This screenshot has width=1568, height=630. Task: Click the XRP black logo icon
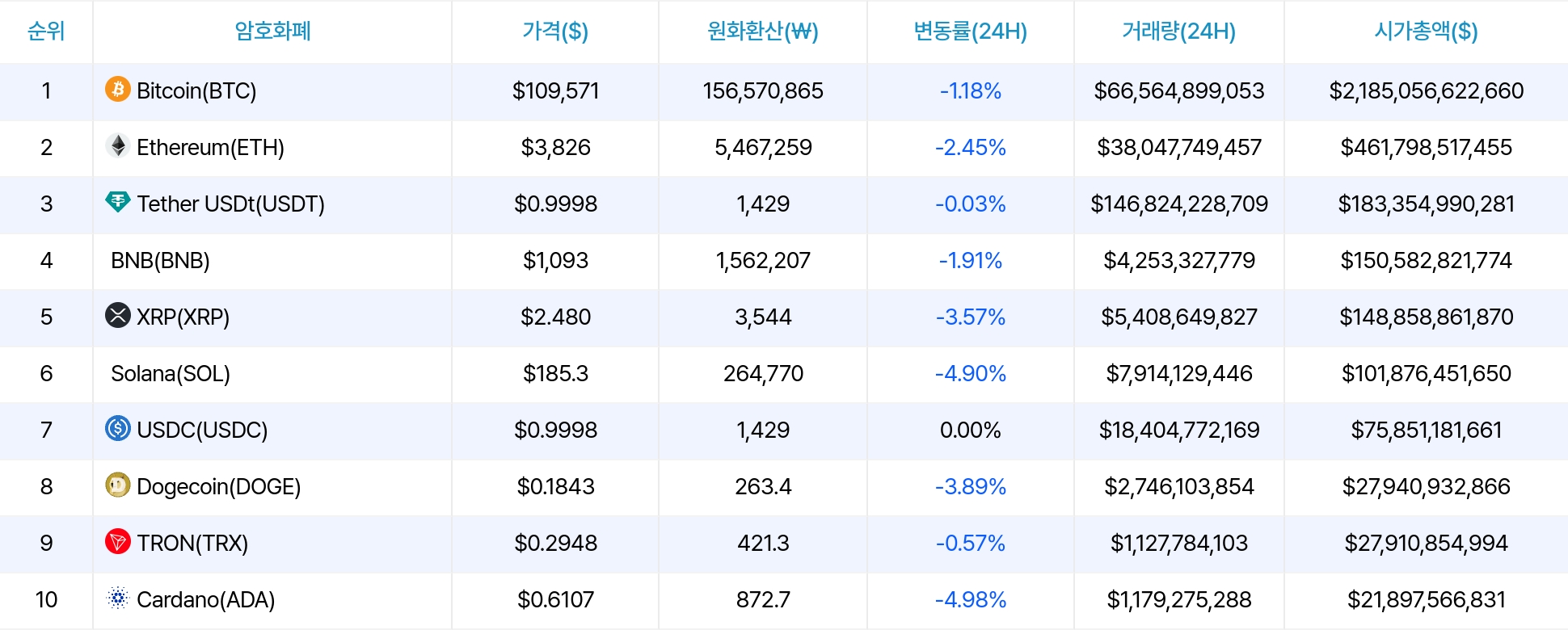click(x=118, y=315)
